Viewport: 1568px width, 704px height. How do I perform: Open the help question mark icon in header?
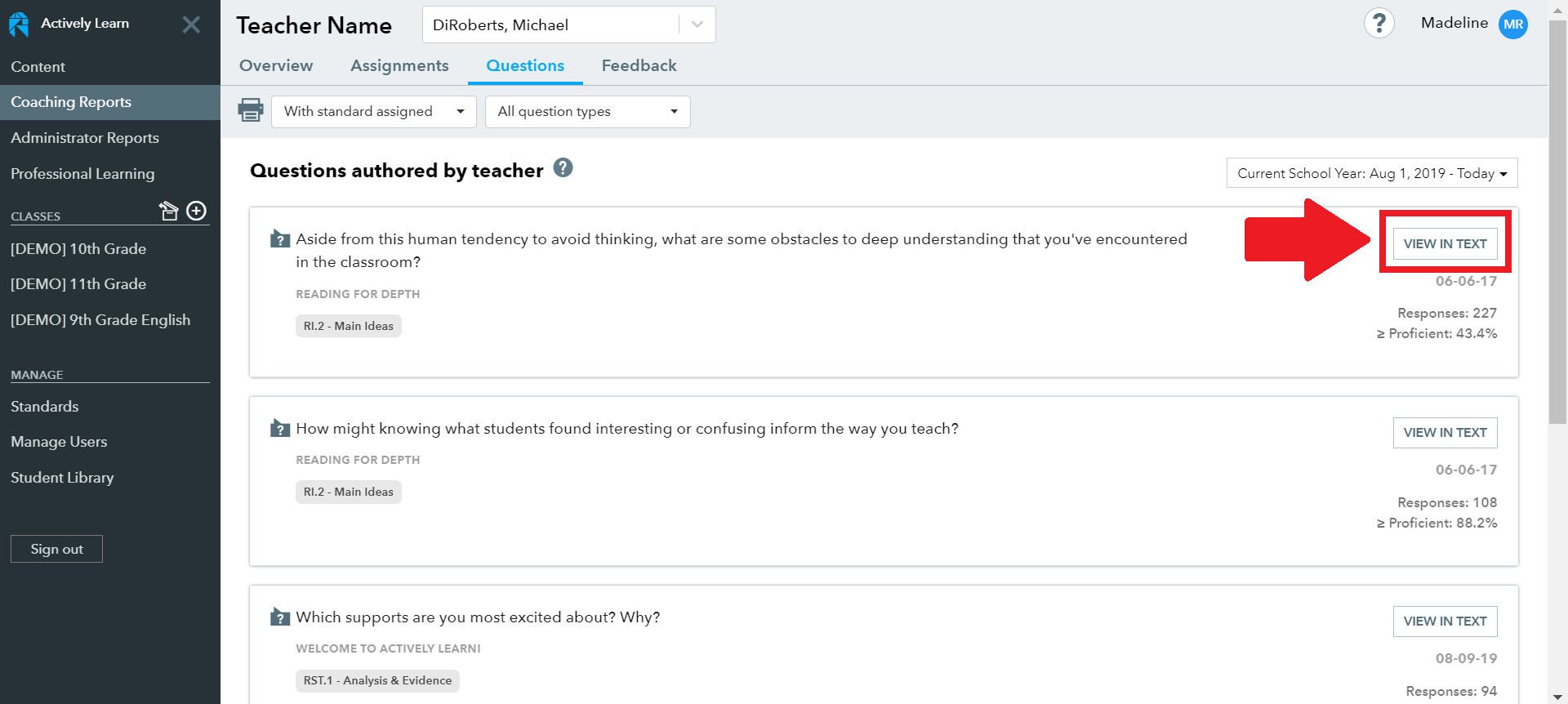tap(1379, 23)
